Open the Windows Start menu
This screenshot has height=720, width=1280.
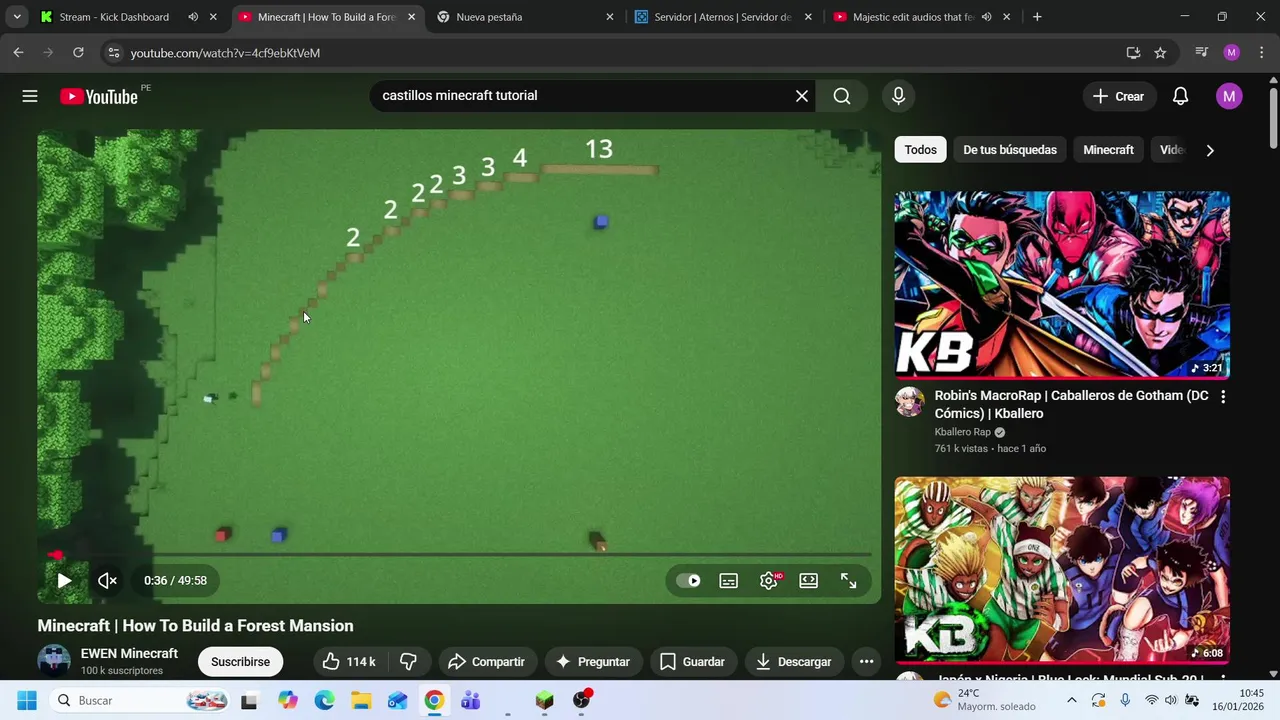[27, 700]
